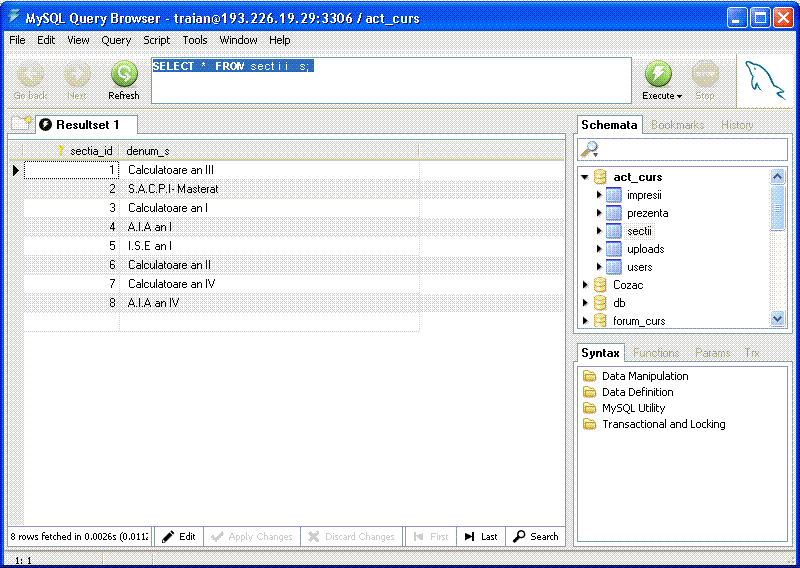Click the MySQL dolphin logo

coord(765,79)
